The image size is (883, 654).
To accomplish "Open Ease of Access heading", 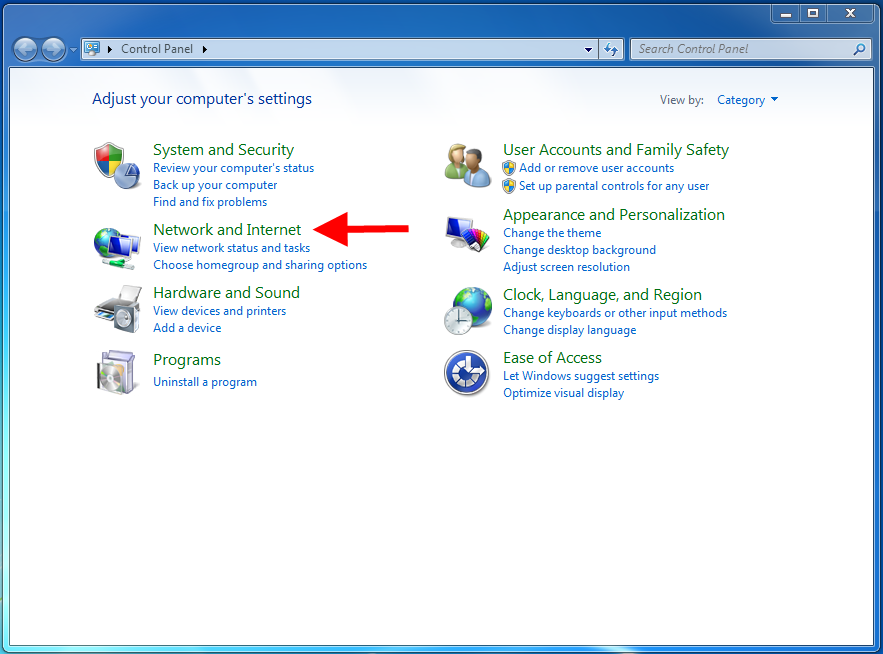I will (552, 358).
